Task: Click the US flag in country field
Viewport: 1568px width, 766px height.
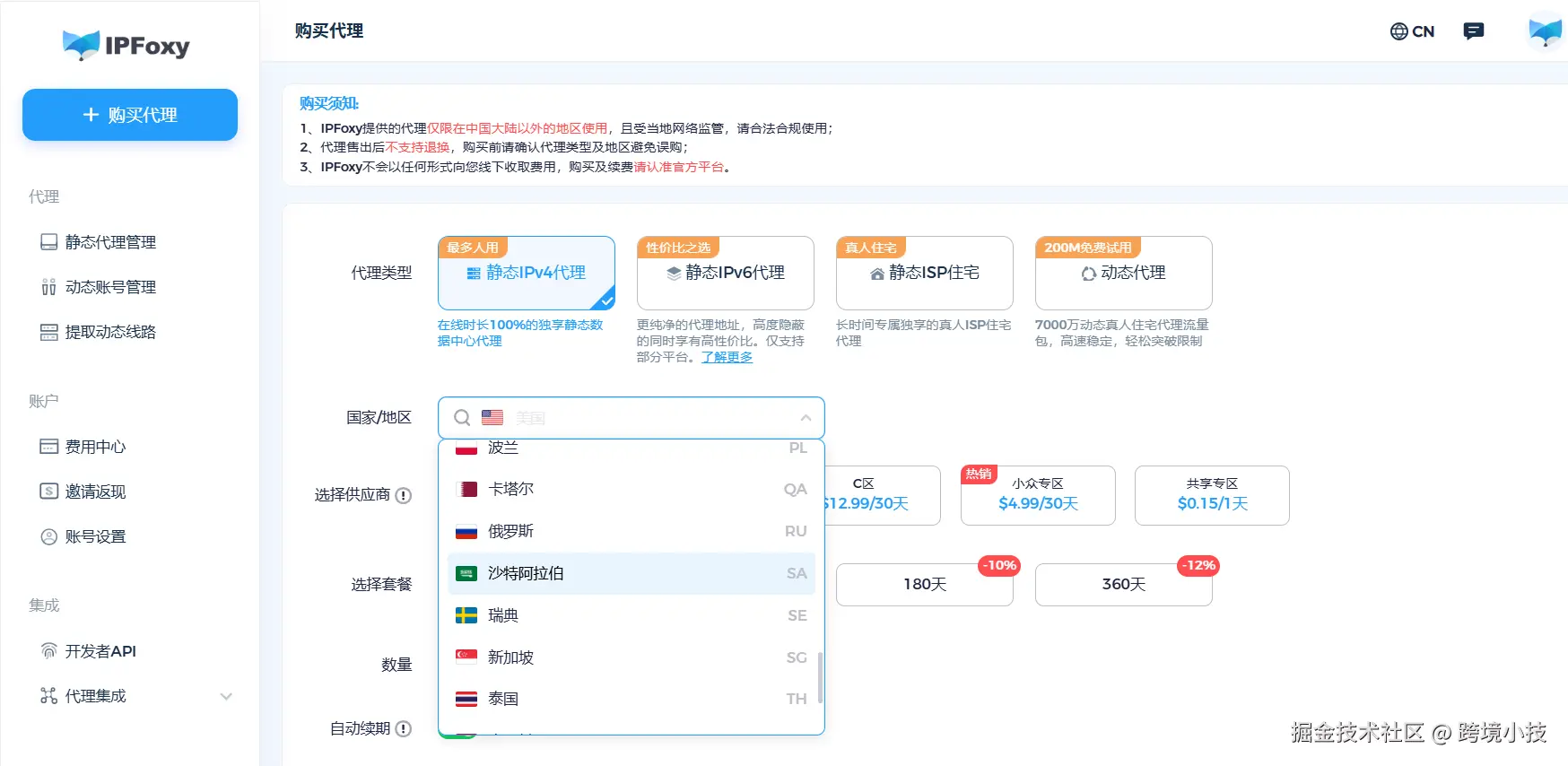Action: click(x=492, y=418)
